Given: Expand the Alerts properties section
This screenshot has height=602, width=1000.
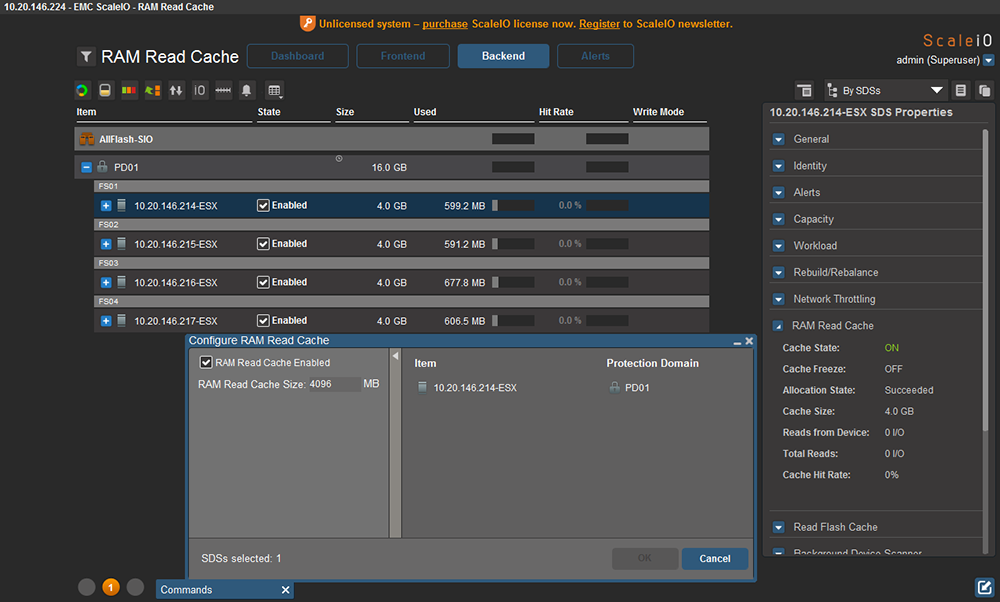Looking at the screenshot, I should coord(779,193).
